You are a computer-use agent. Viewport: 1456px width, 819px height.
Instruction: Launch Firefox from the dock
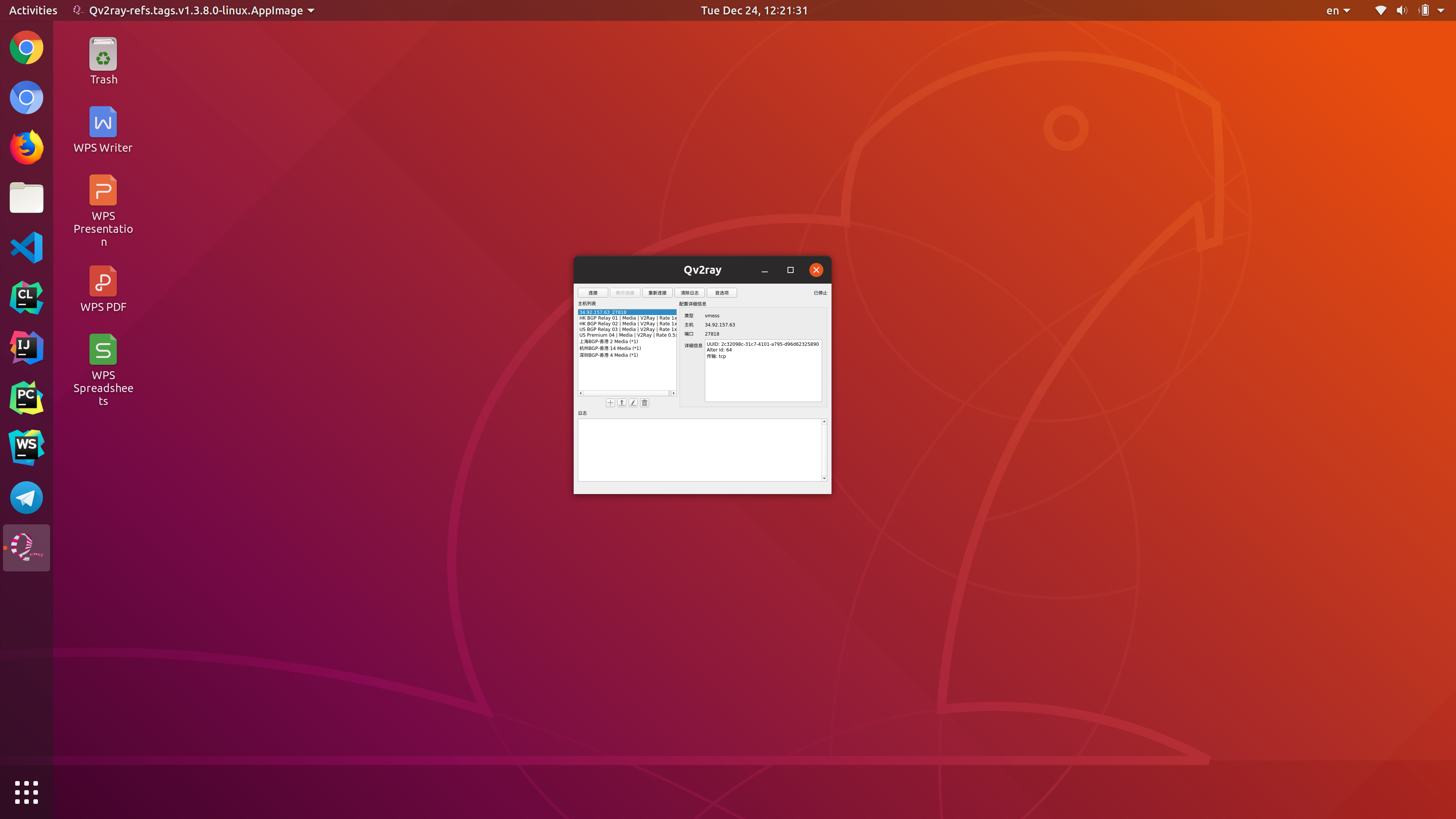pyautogui.click(x=26, y=147)
